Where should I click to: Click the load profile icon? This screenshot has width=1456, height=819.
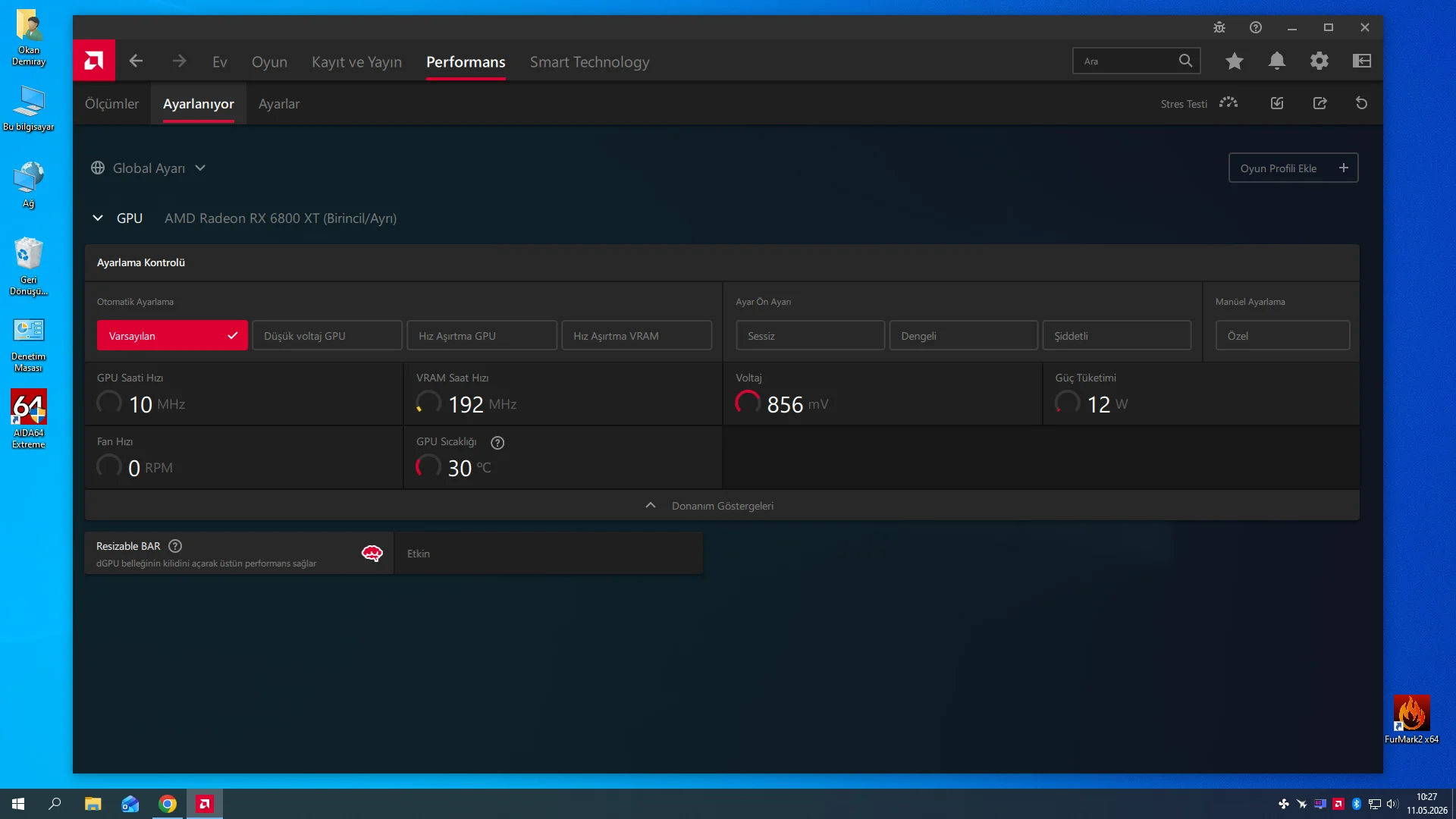tap(1277, 103)
